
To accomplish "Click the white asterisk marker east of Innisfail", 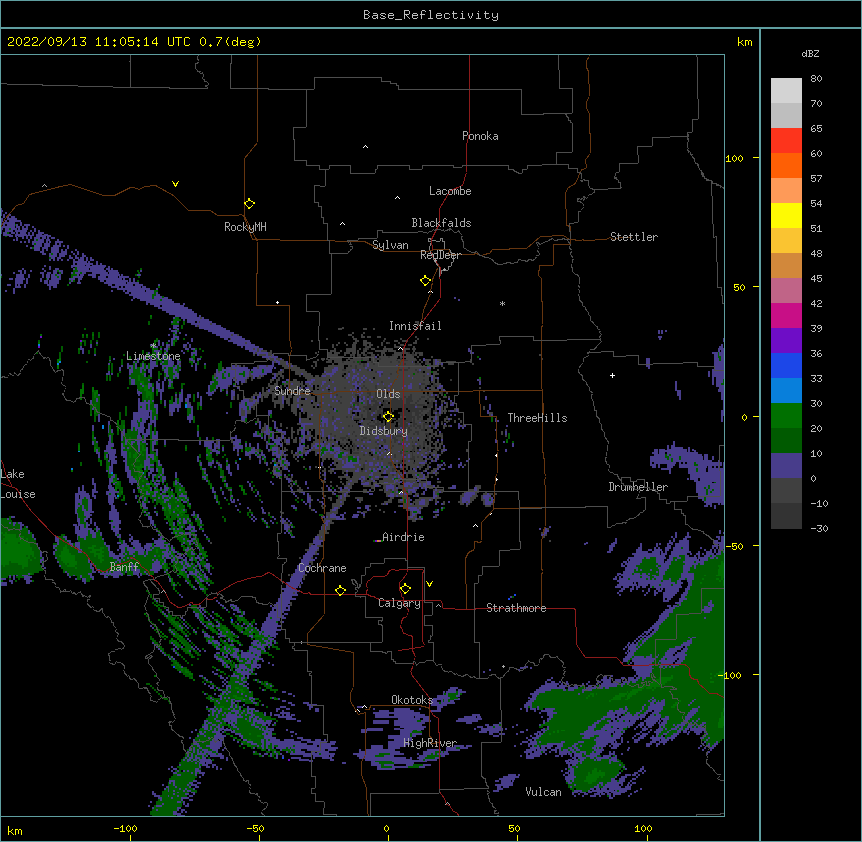I will pos(502,303).
